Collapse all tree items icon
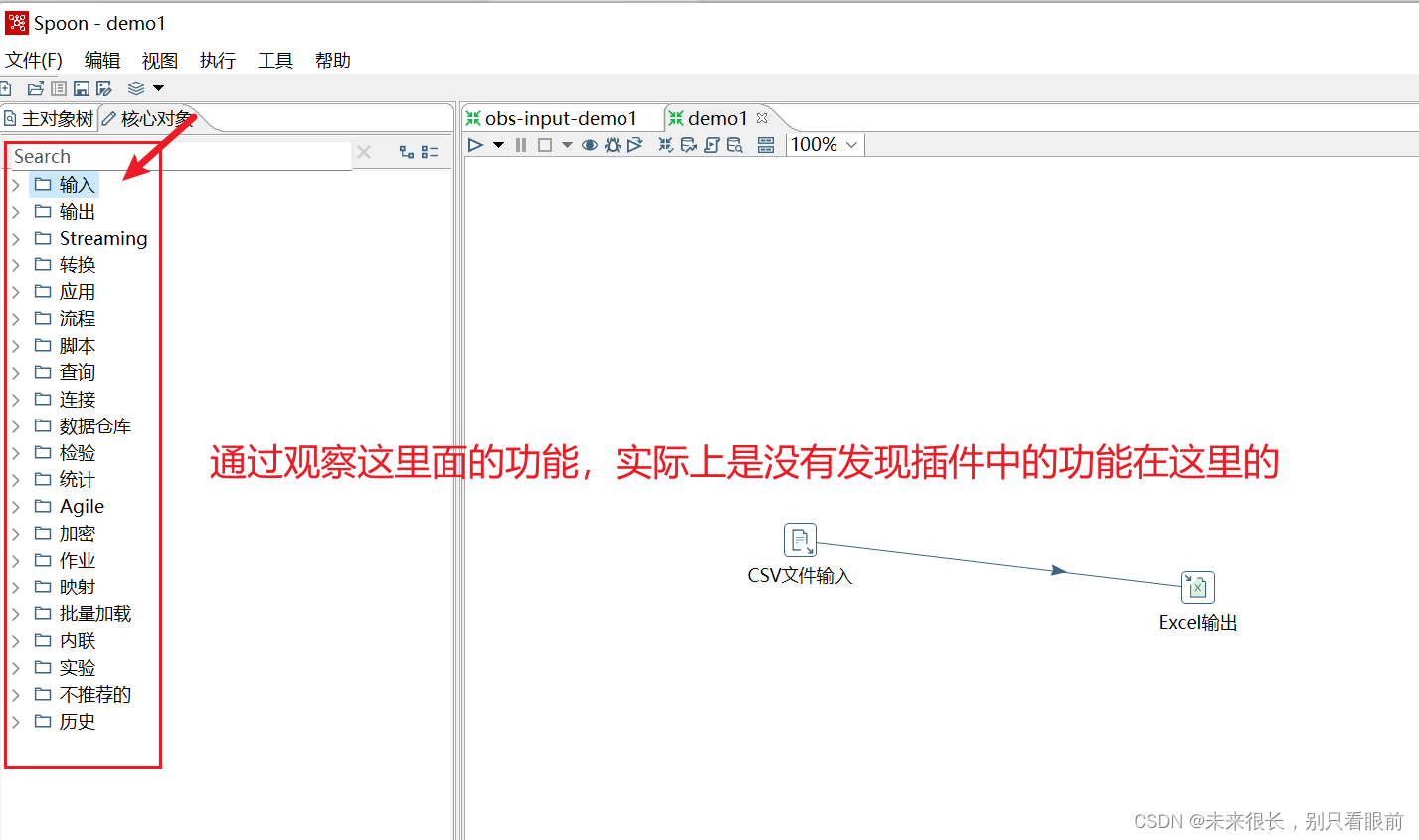Screen dimensions: 1419x840 tap(430, 152)
